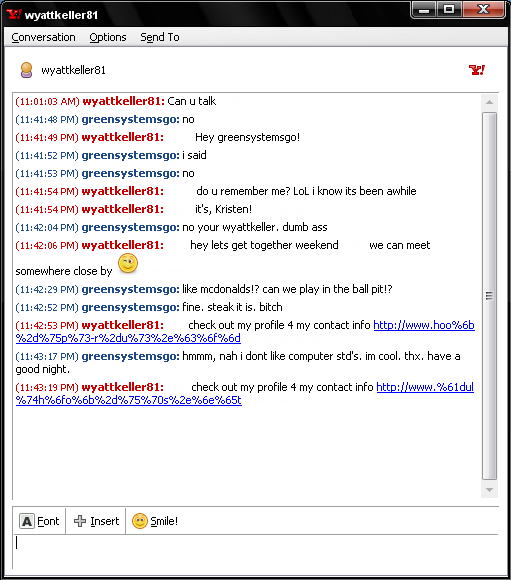Image resolution: width=511 pixels, height=580 pixels.
Task: Minimize the chat window
Action: (x=424, y=9)
